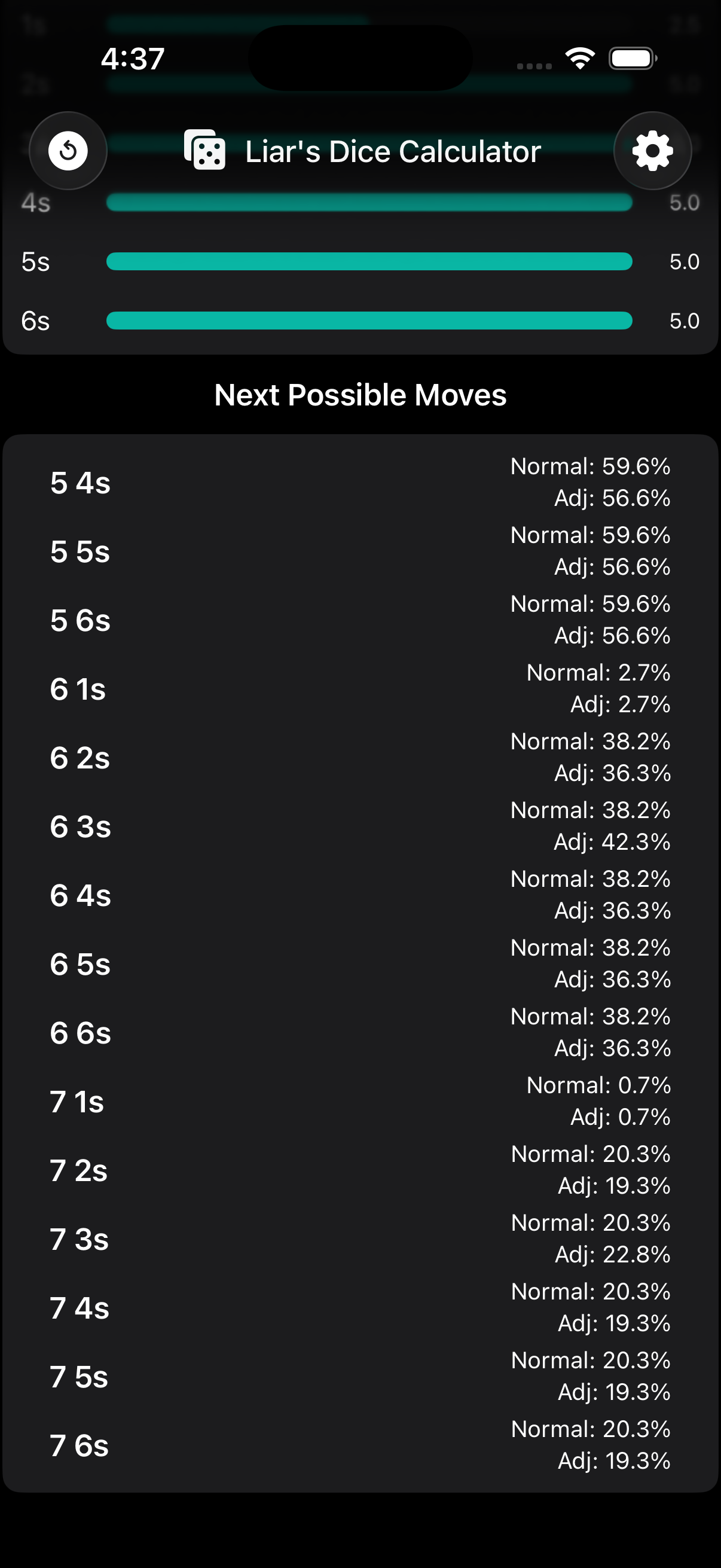Pick the "7 6s" bid
This screenshot has height=1568, width=721.
click(x=360, y=1445)
